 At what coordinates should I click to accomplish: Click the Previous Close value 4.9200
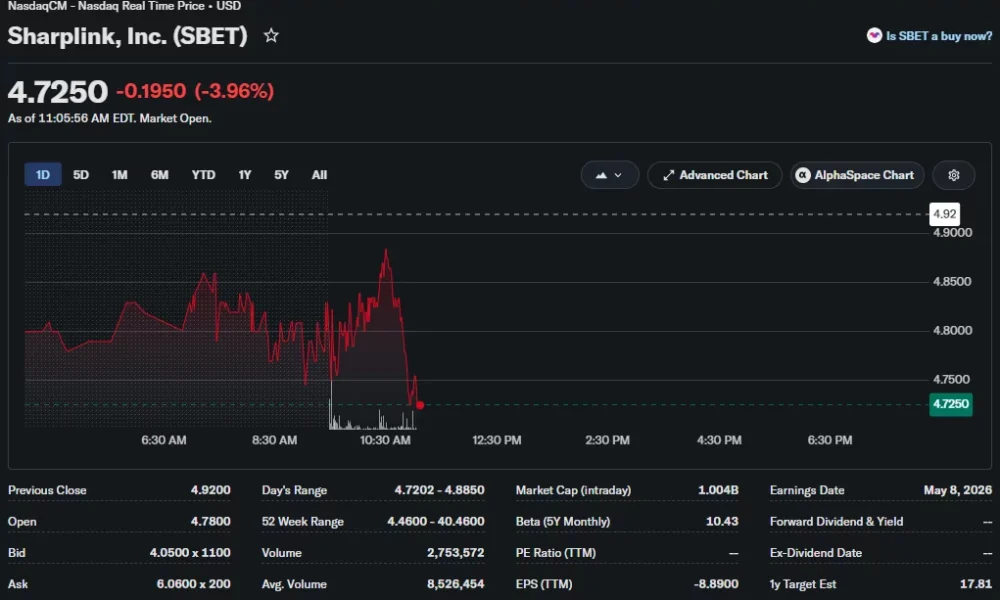click(210, 490)
